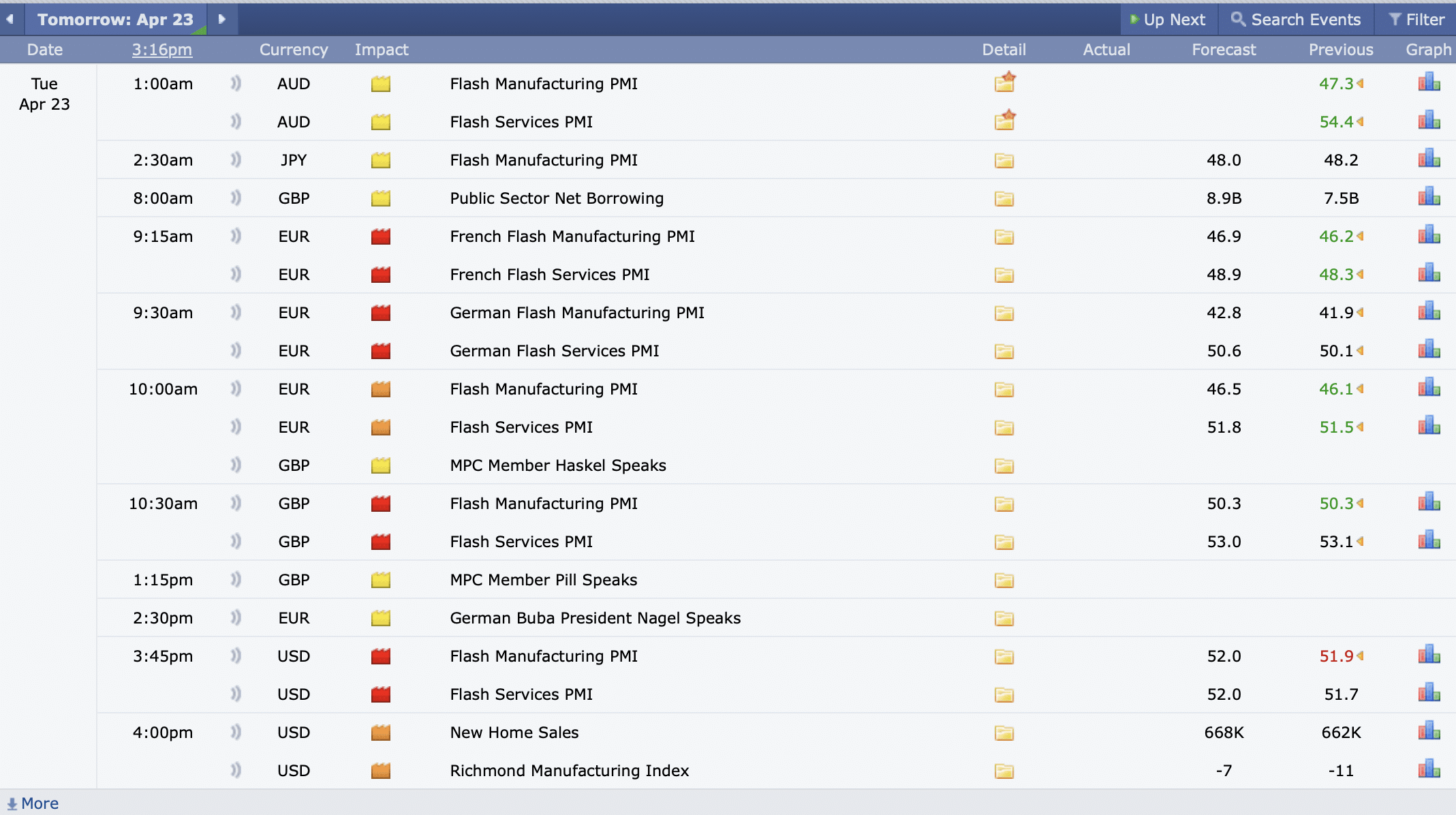This screenshot has height=815, width=1456.
Task: Show graph for EUR Flash Services PMI
Action: 1429,426
